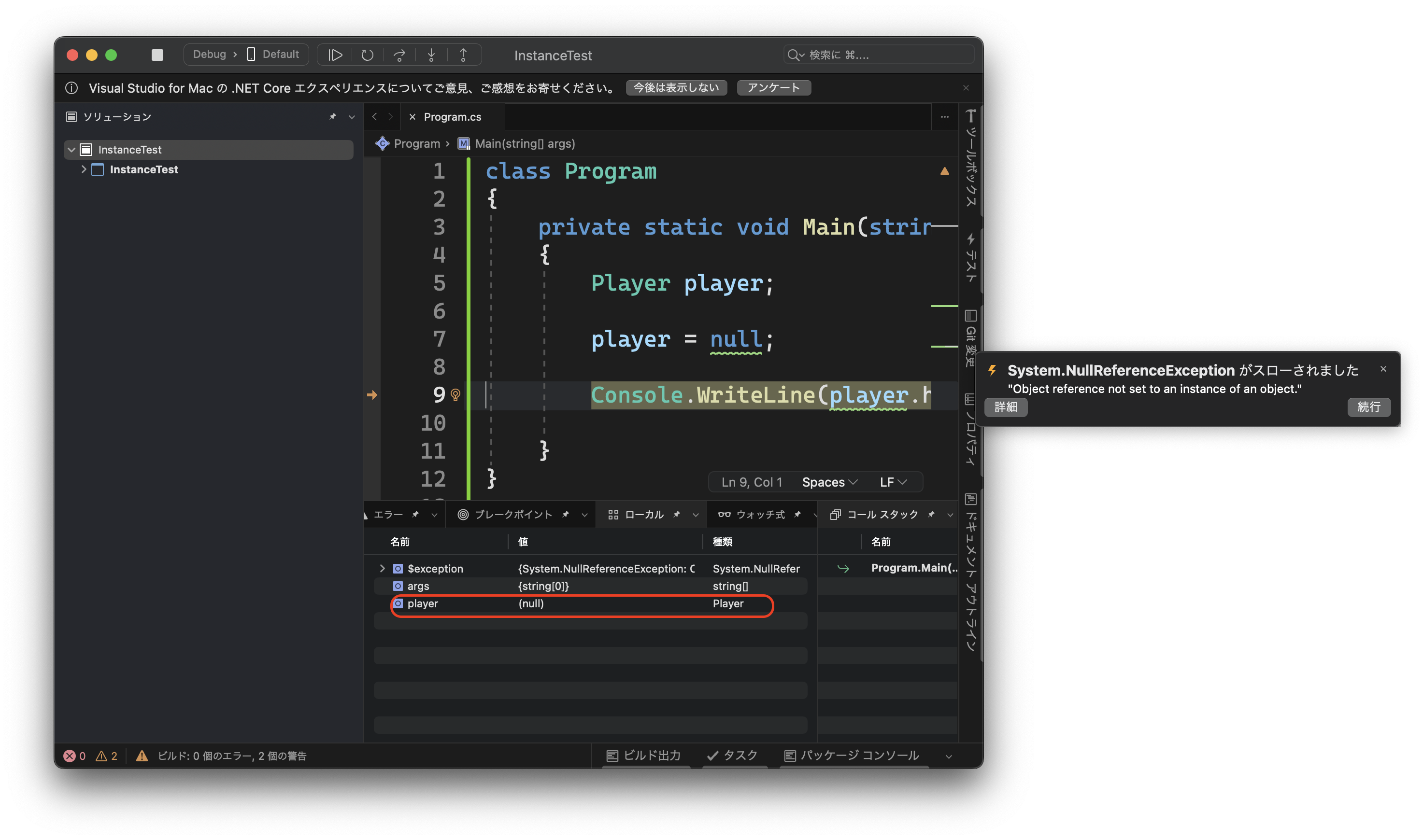1423x840 pixels.
Task: Pin the ローカル panel
Action: point(677,515)
